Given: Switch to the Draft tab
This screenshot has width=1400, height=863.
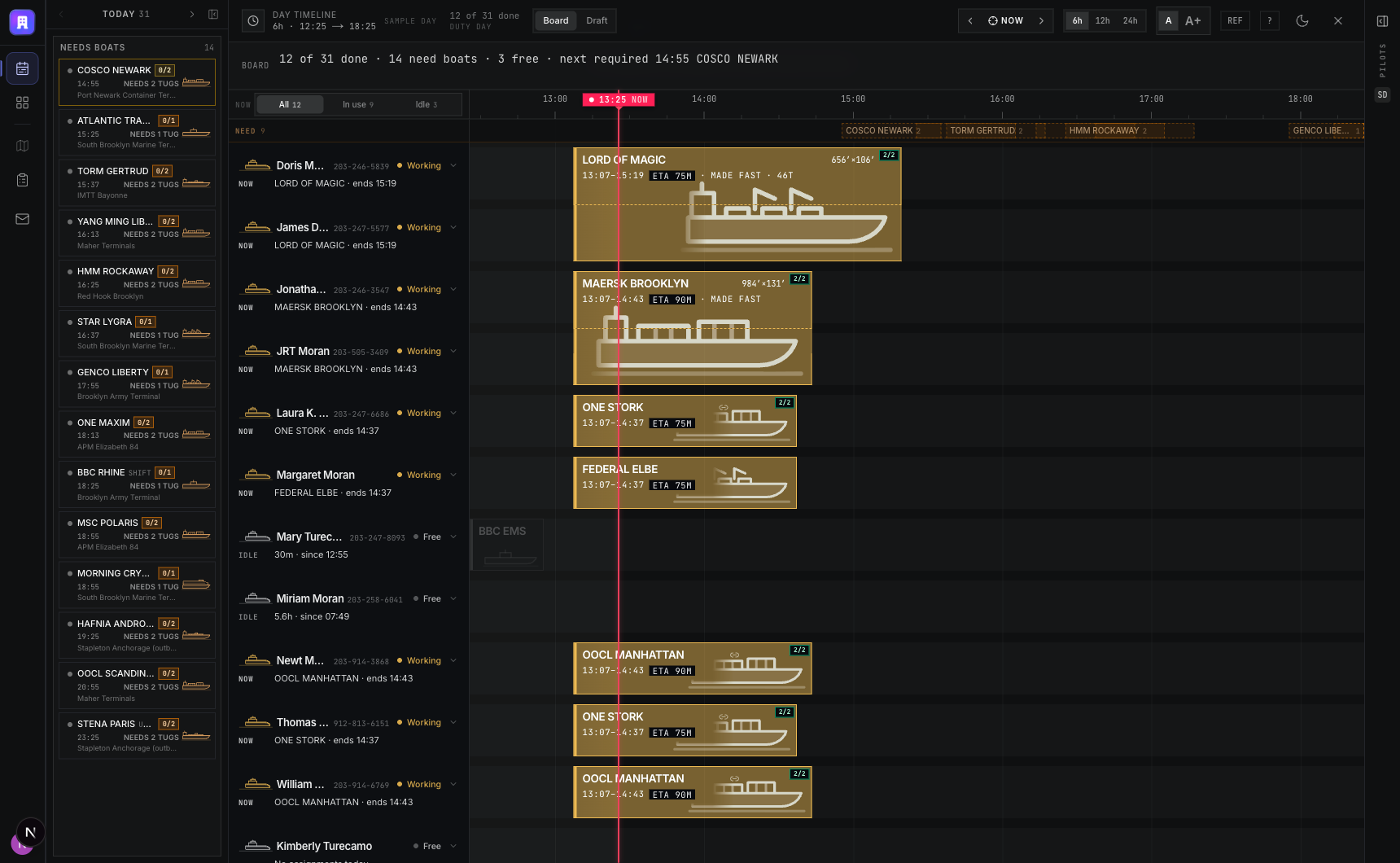Looking at the screenshot, I should [x=597, y=21].
